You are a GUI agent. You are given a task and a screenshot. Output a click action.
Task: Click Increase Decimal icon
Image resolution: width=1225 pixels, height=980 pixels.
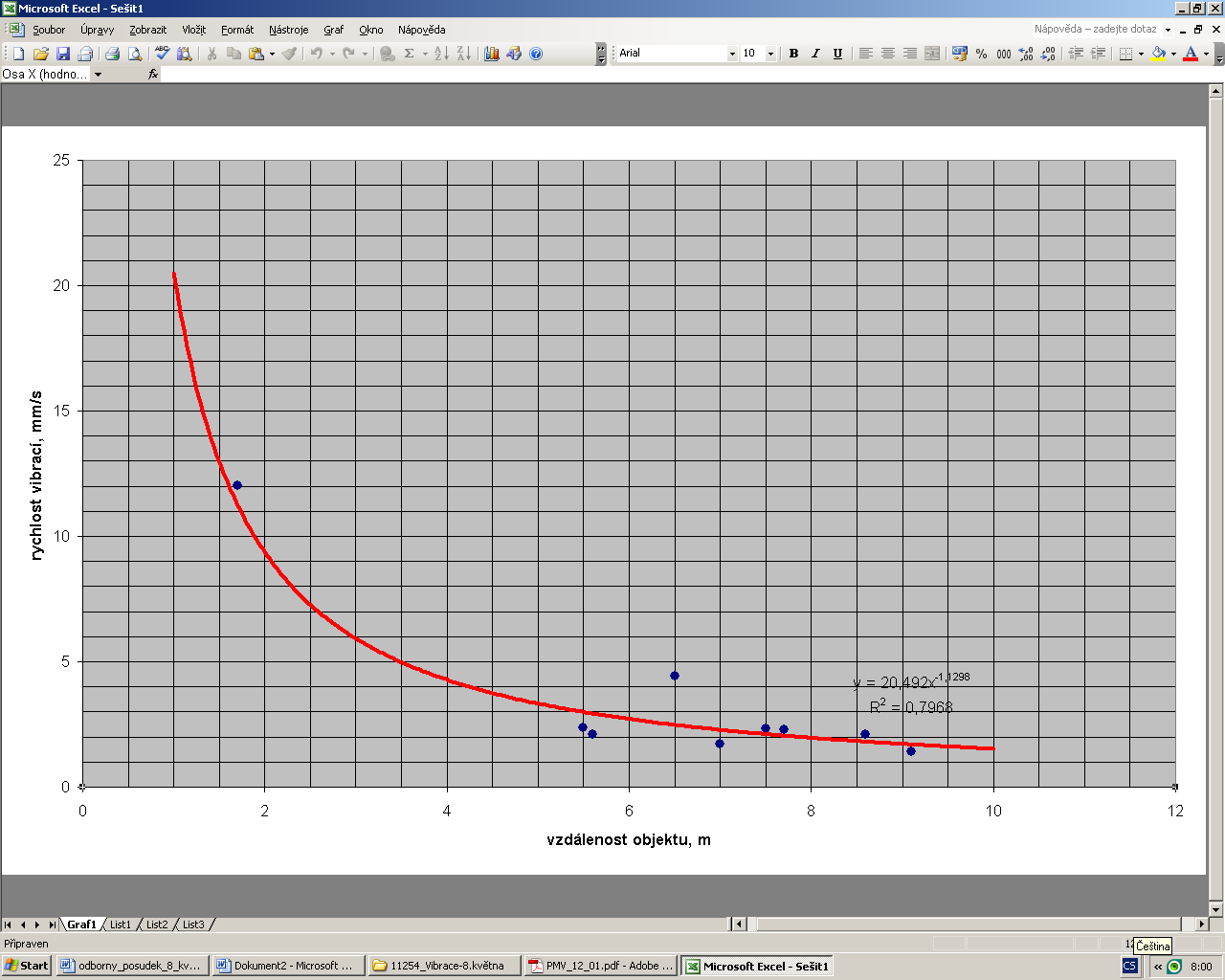[x=1026, y=54]
